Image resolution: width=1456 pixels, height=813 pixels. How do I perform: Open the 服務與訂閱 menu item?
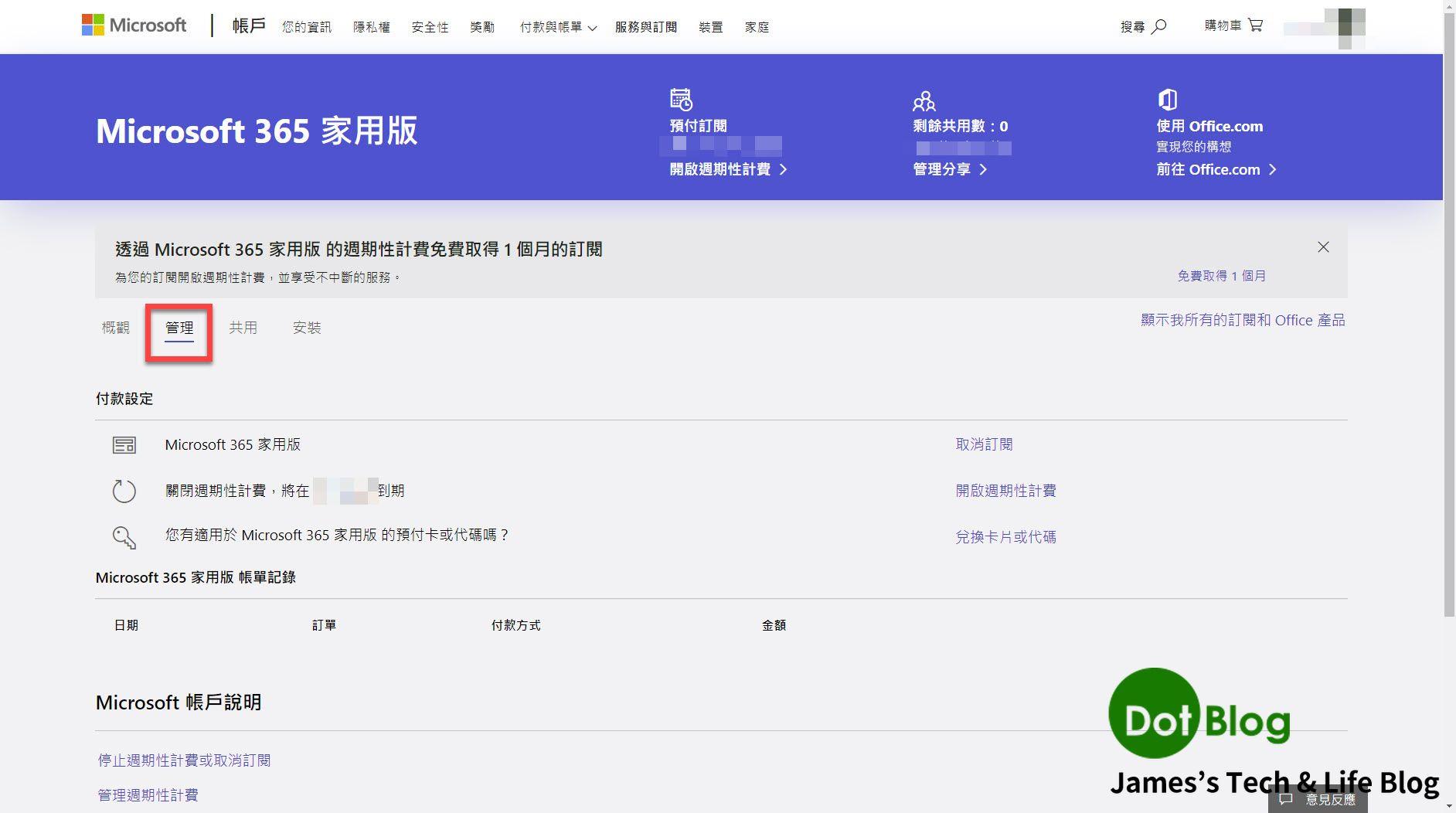645,27
